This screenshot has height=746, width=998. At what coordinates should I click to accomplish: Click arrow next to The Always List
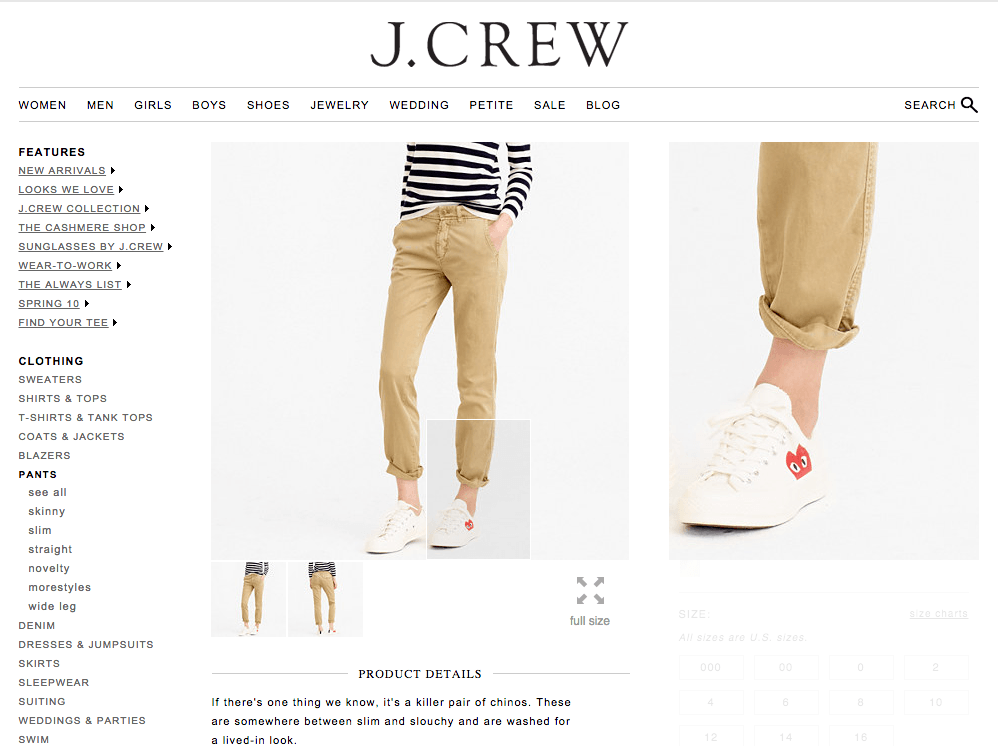(129, 285)
